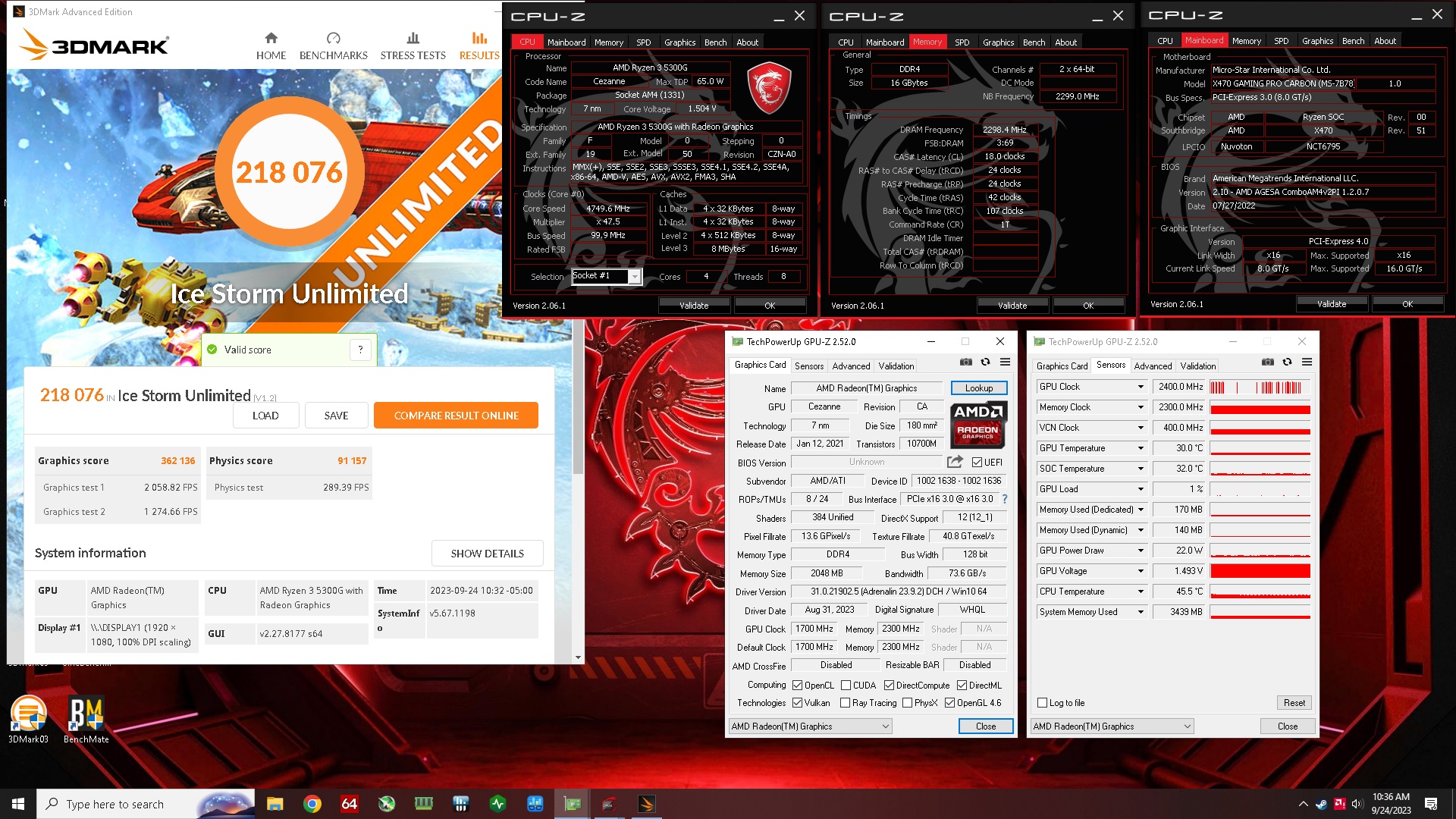Open the BenchMate desktop shortcut
Viewport: 1456px width, 819px height.
[x=86, y=719]
